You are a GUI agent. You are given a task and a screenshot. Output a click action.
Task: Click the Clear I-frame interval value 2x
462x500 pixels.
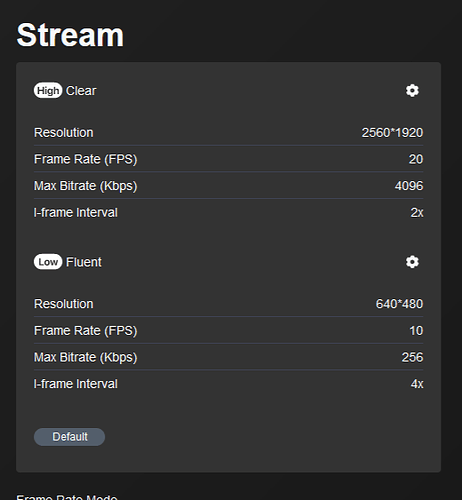coord(417,213)
